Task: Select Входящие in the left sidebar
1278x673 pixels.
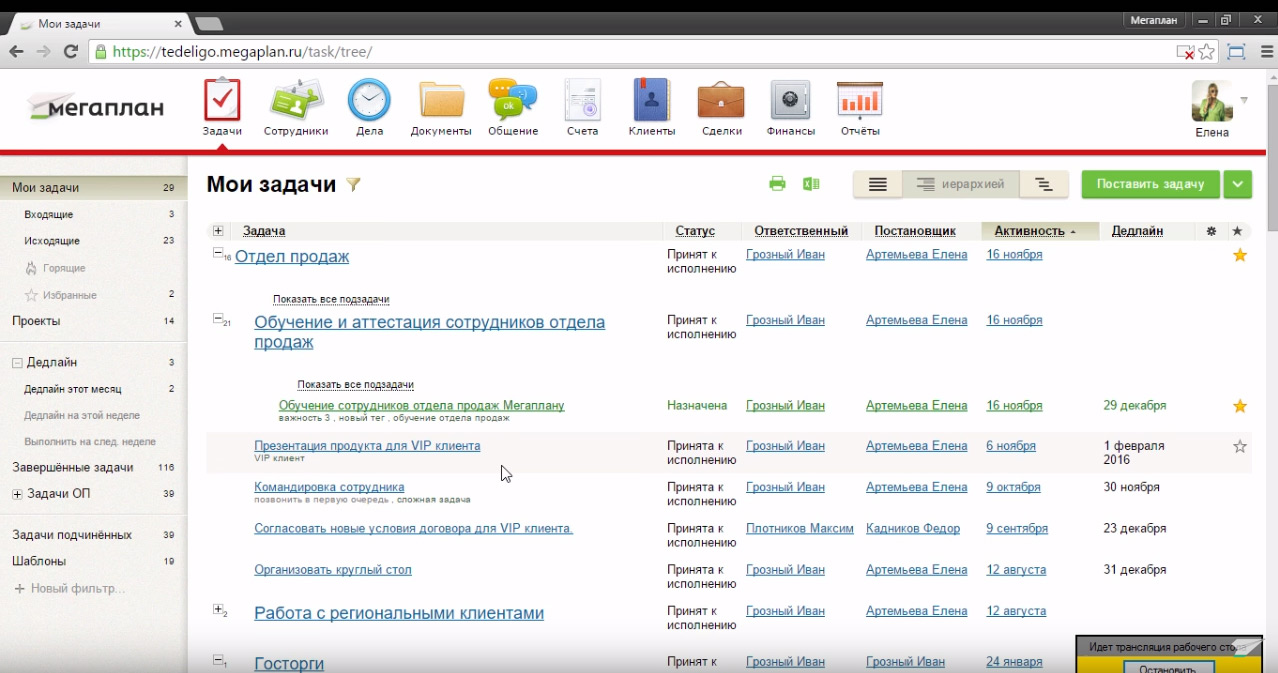Action: pos(48,214)
